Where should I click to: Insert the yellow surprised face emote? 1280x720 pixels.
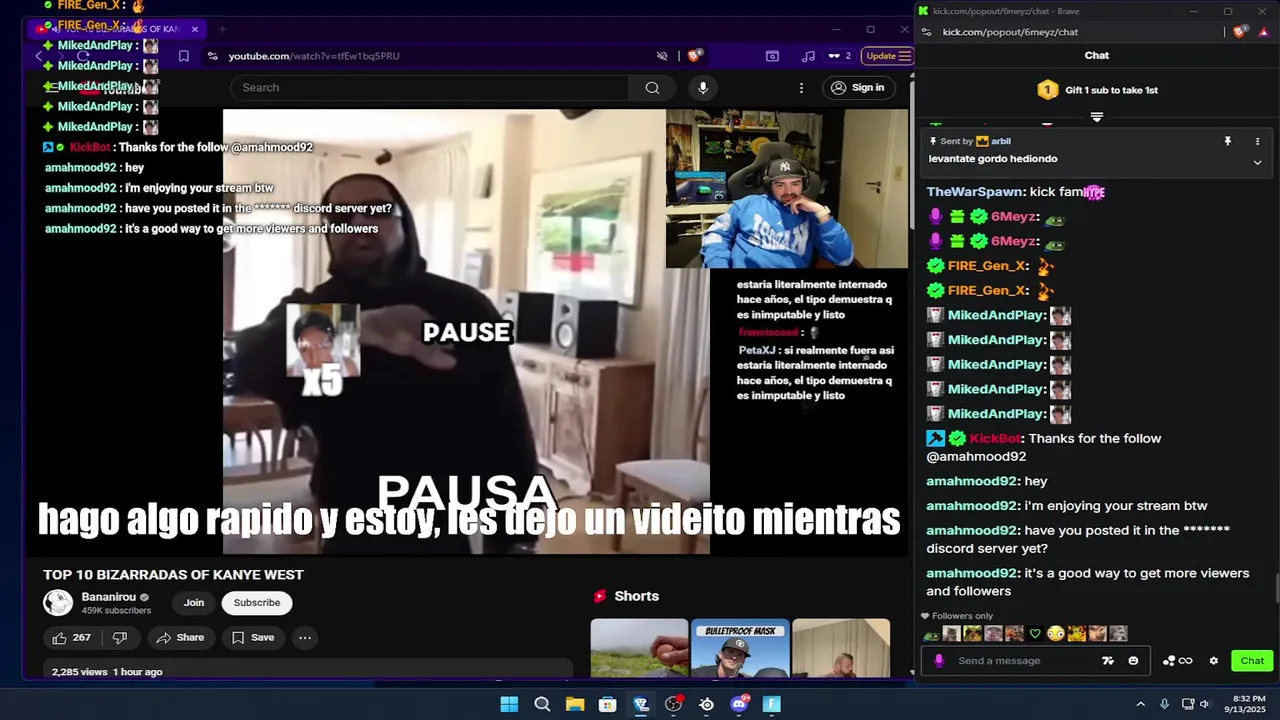(x=1055, y=634)
